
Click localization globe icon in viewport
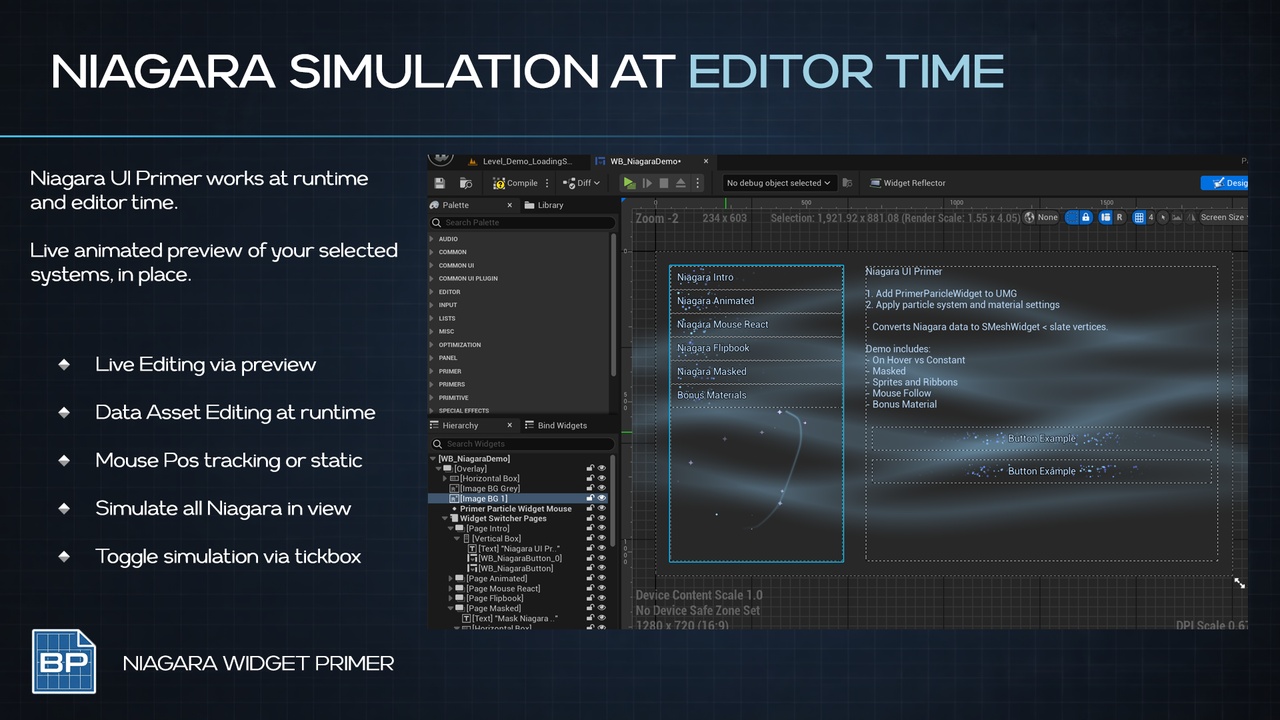(x=1029, y=217)
